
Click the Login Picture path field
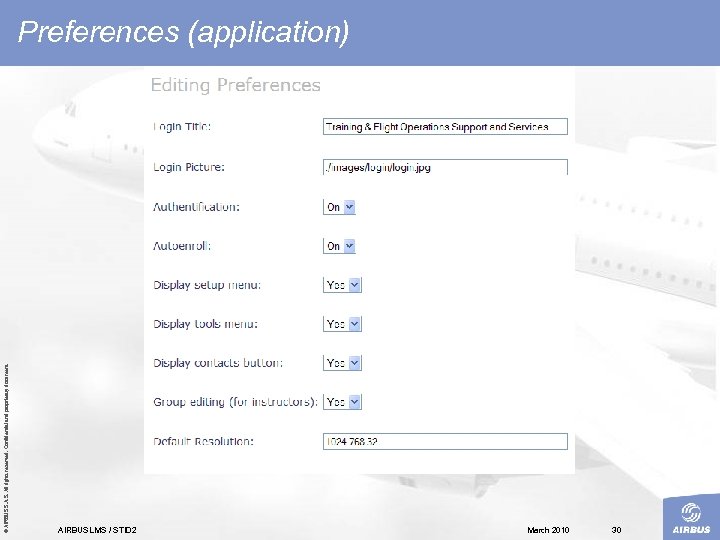[445, 167]
